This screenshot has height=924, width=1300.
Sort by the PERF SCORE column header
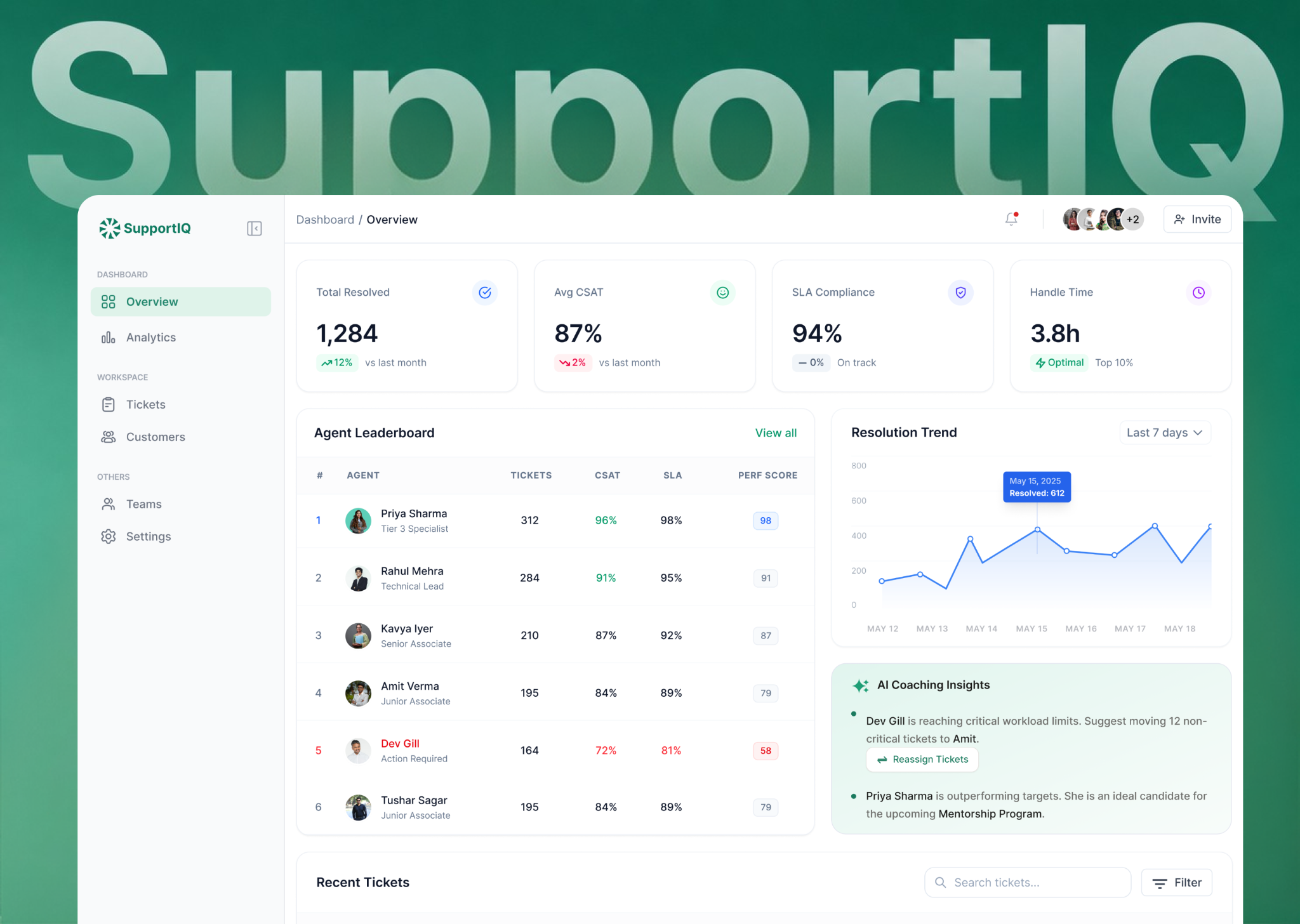[x=767, y=475]
